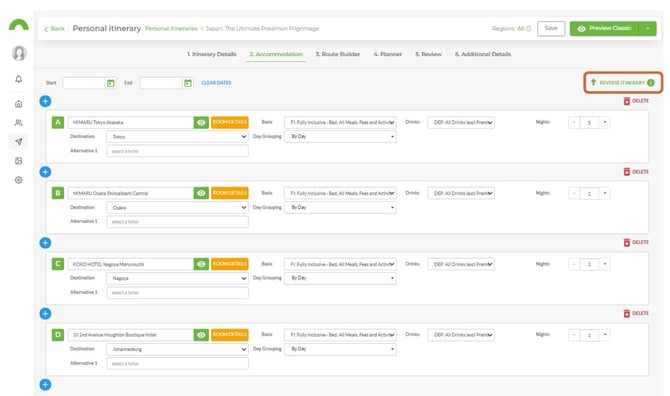Screen dimensions: 670x396
Task: Click the green D row marker
Action: pos(58,335)
